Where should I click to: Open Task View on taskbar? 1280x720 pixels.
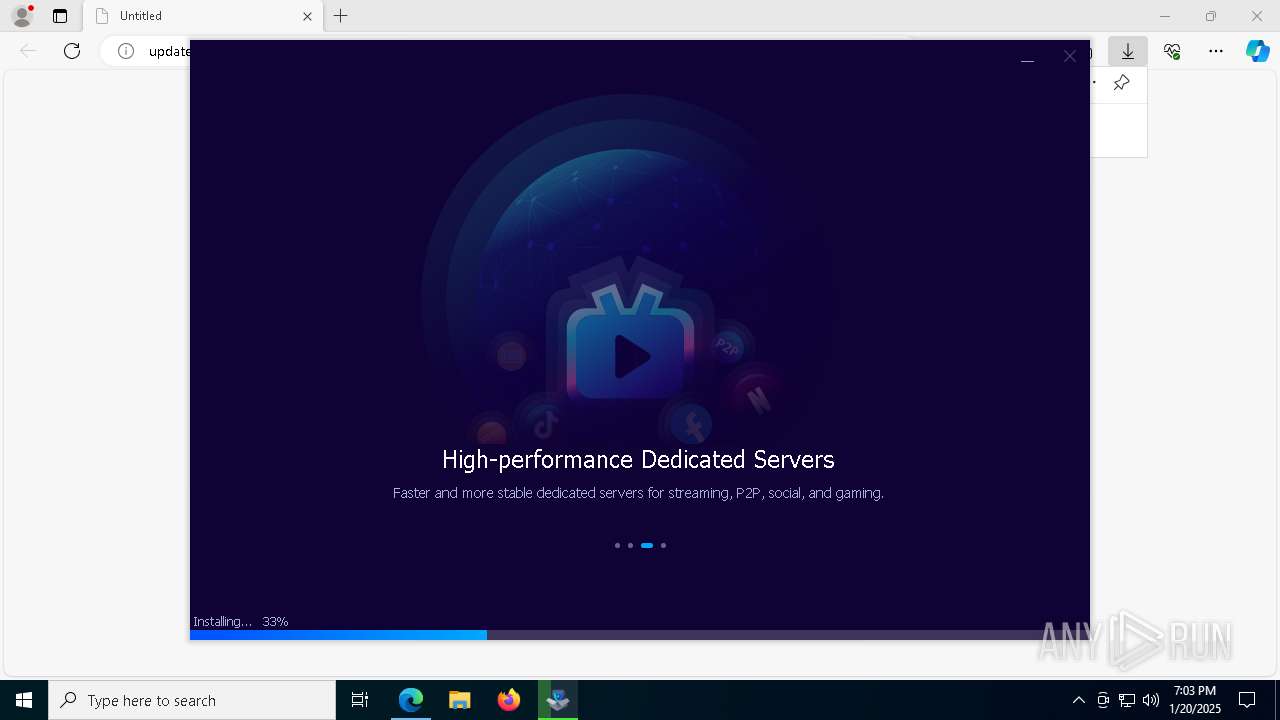click(360, 700)
